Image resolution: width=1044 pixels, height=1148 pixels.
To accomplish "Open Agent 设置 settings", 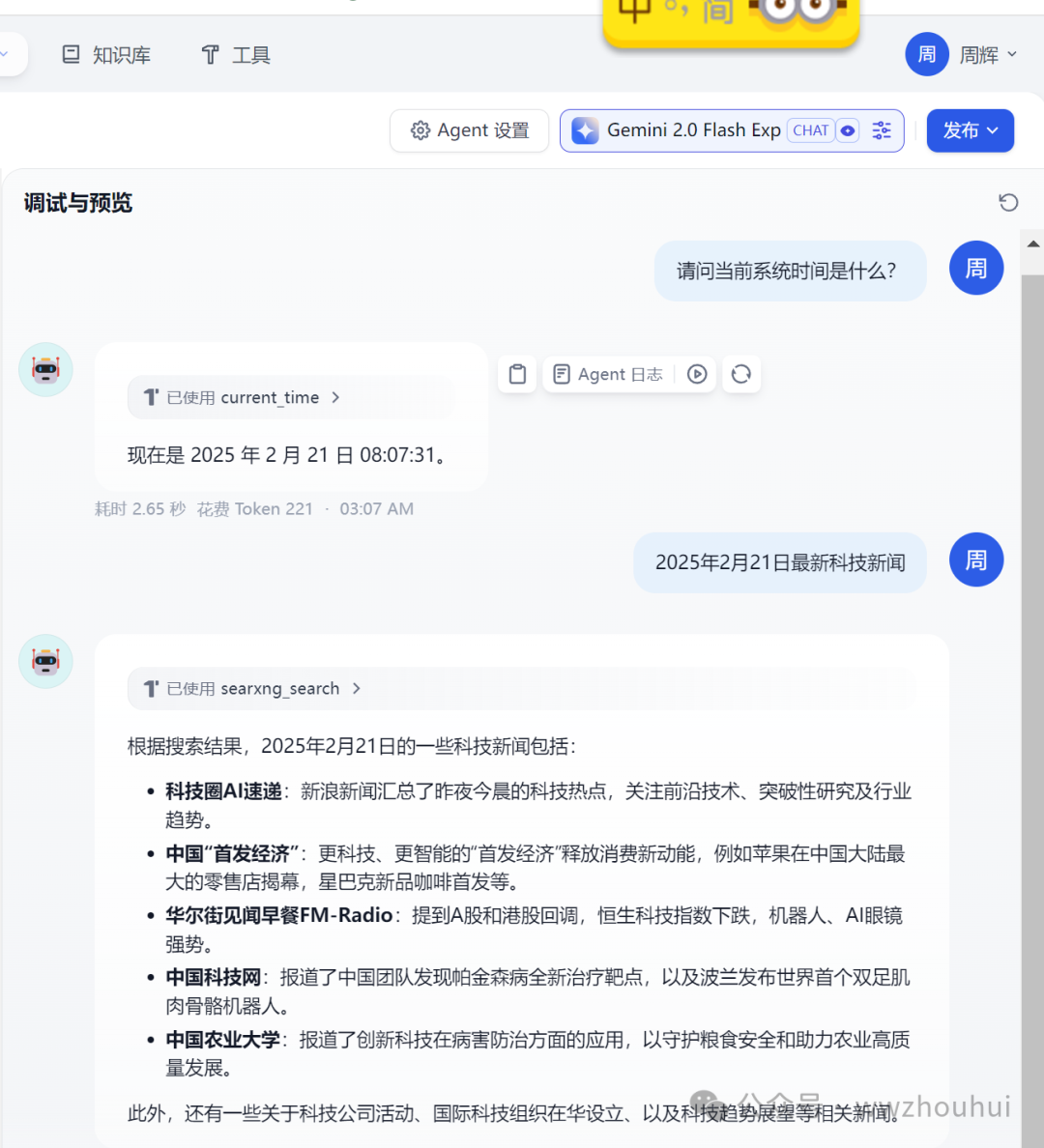I will point(470,130).
